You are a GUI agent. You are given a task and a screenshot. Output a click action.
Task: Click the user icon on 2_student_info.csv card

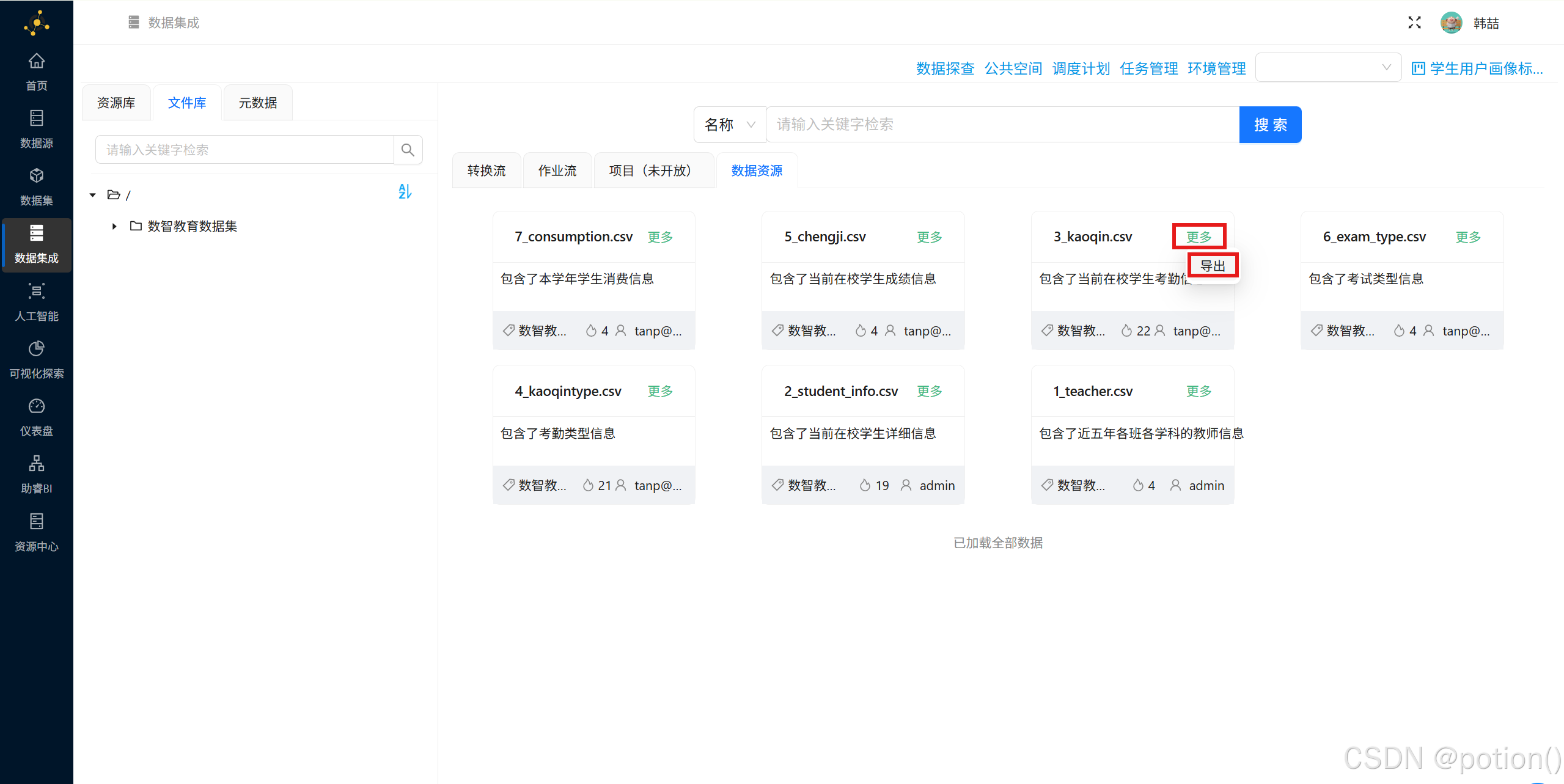pyautogui.click(x=906, y=485)
